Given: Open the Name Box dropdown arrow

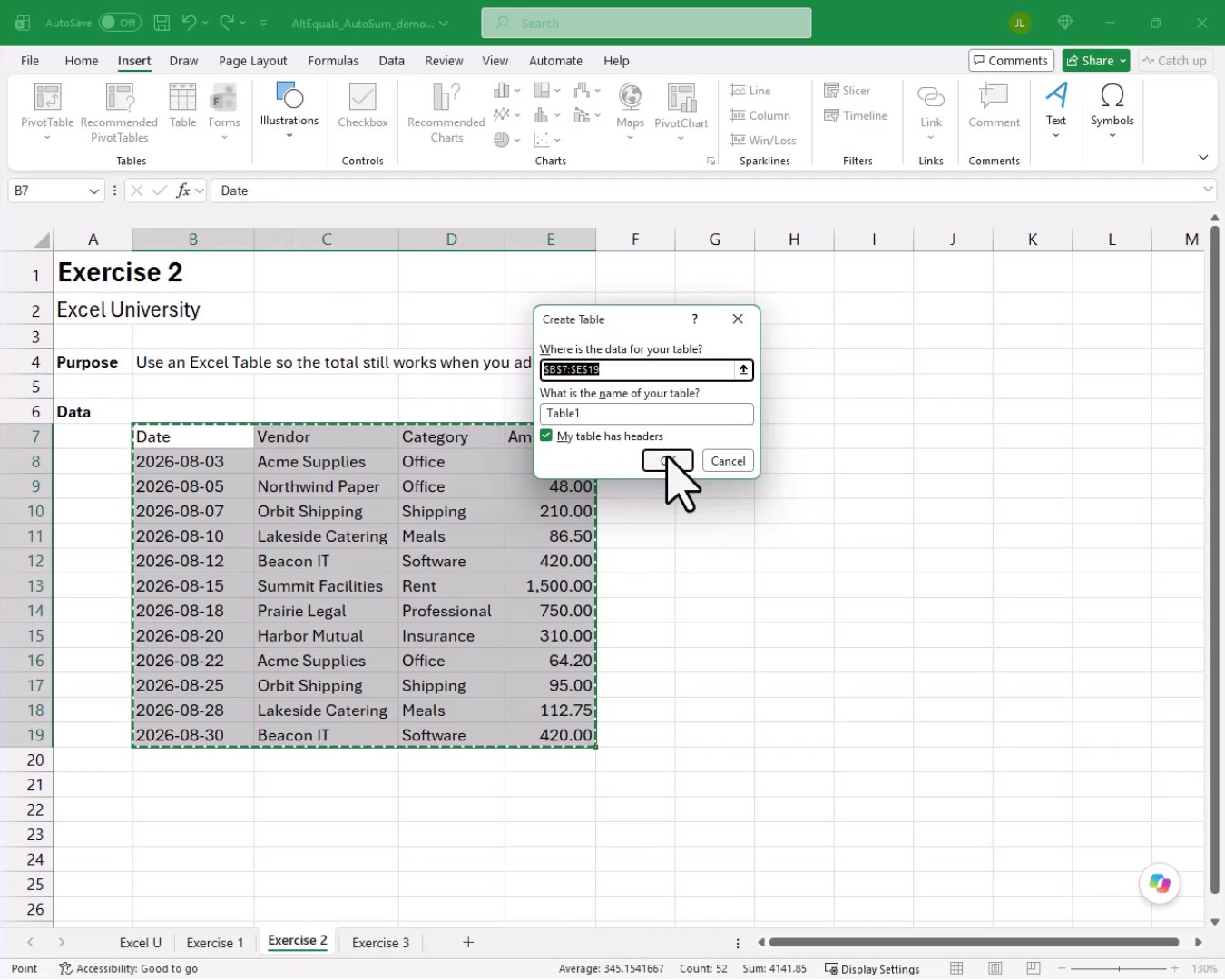Looking at the screenshot, I should pos(93,191).
